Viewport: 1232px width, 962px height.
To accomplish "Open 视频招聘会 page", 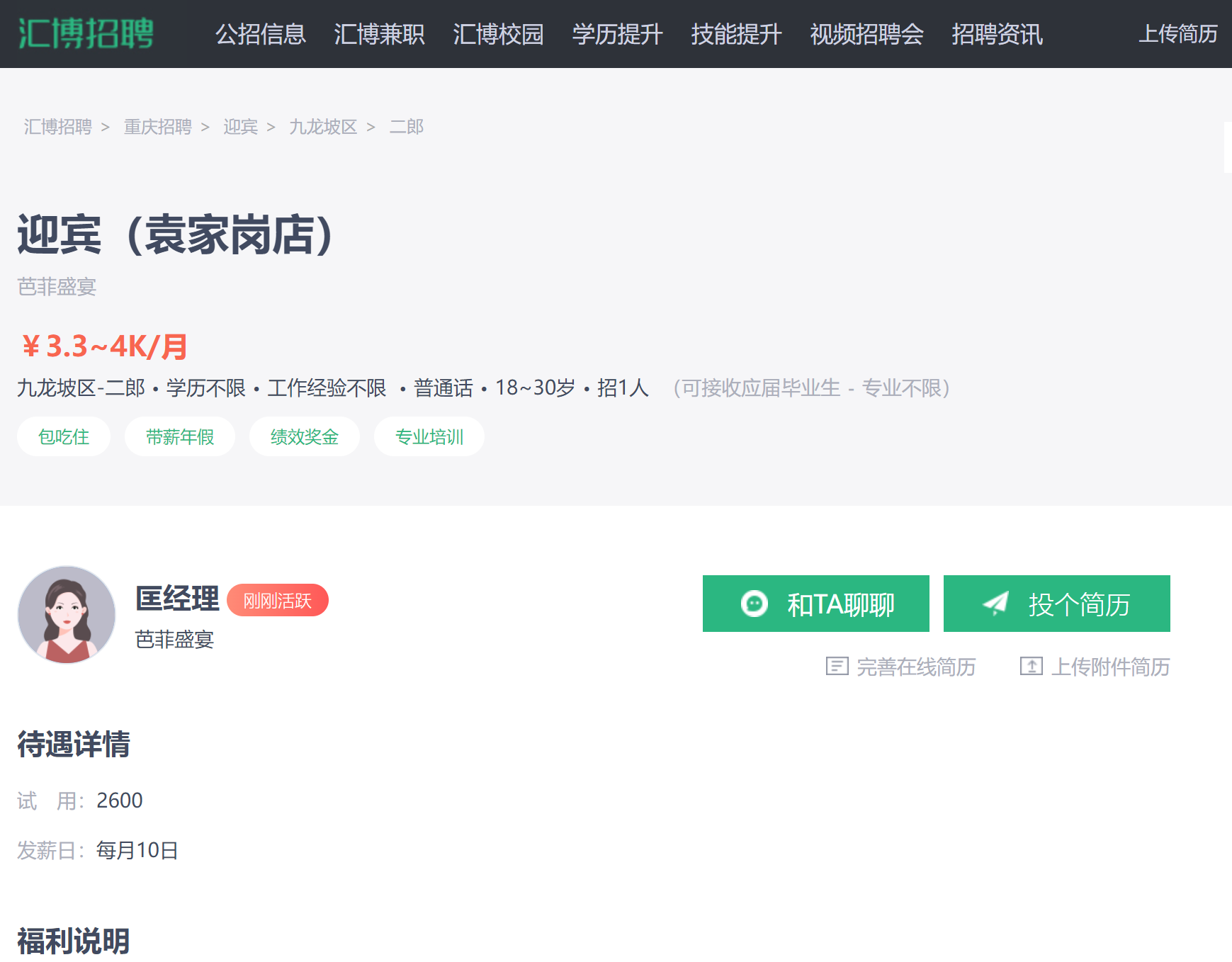I will [x=867, y=34].
